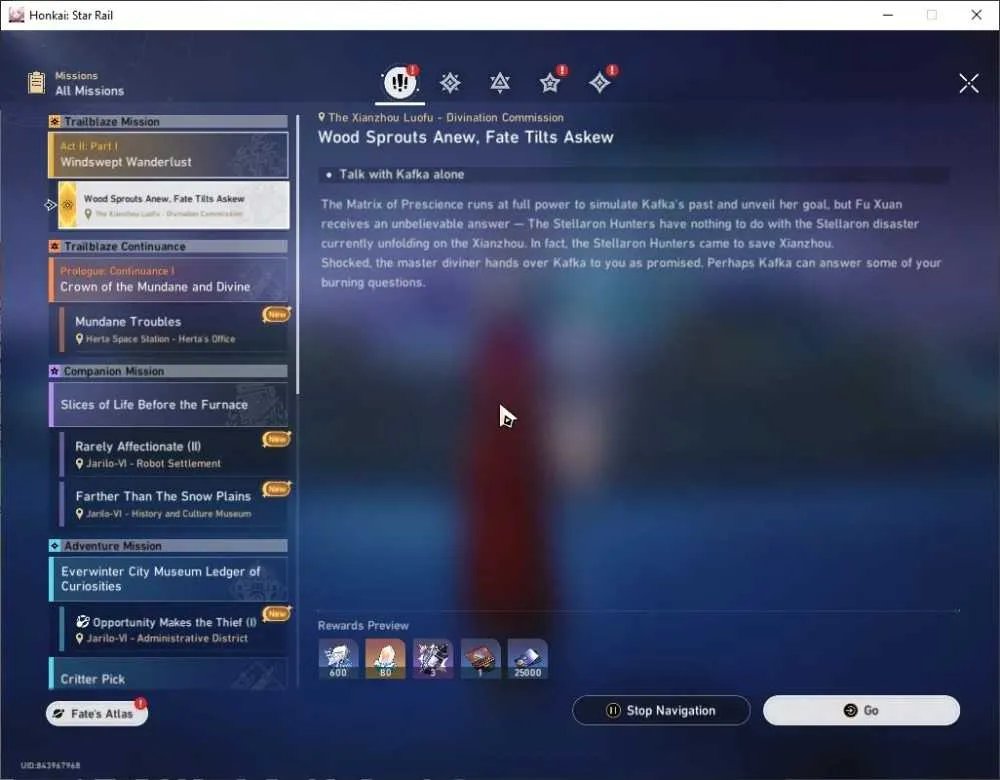Viewport: 1000px width, 780px height.
Task: Open Fate's Atlas
Action: click(x=97, y=714)
